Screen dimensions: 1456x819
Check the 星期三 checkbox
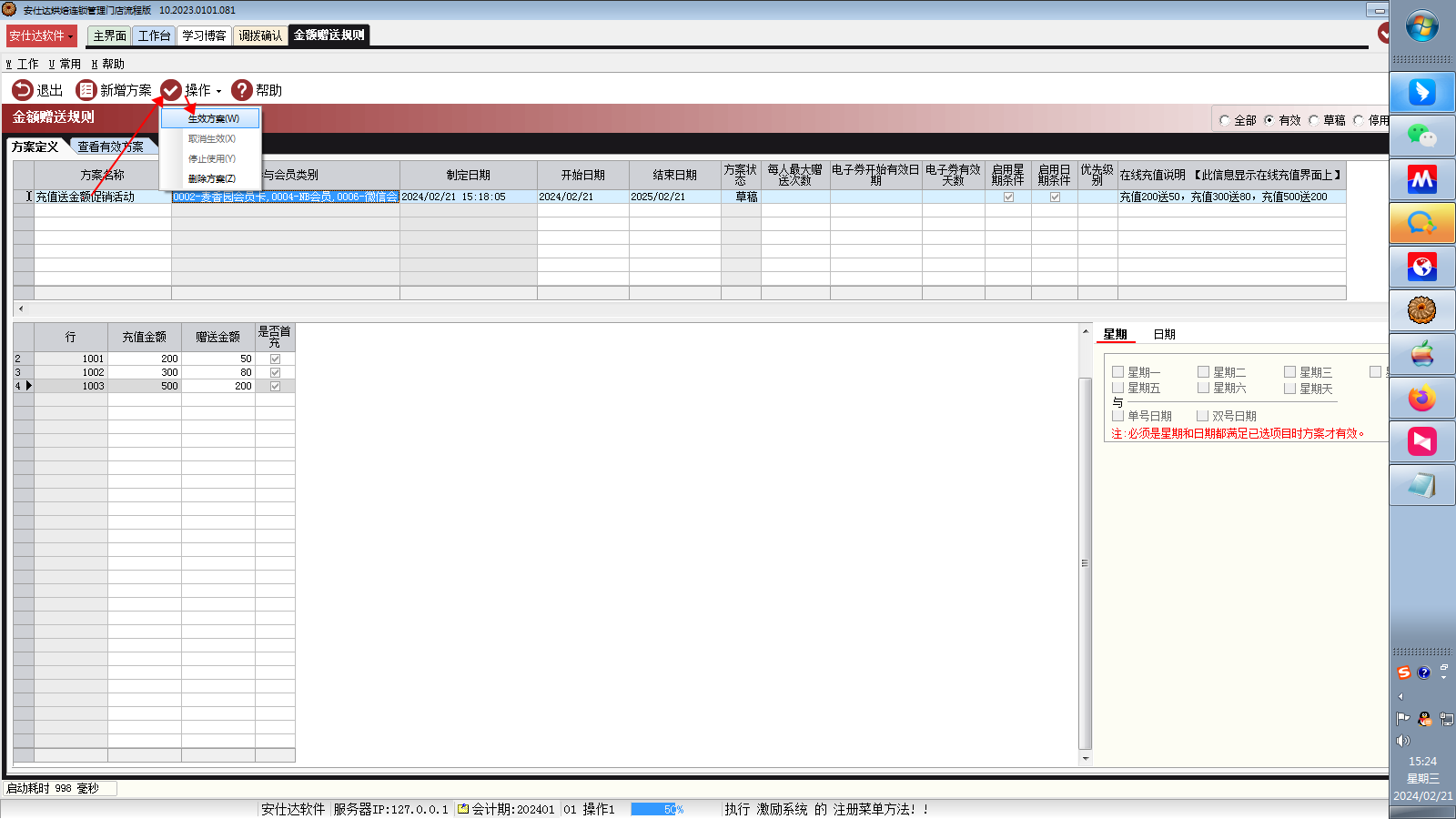tap(1290, 371)
